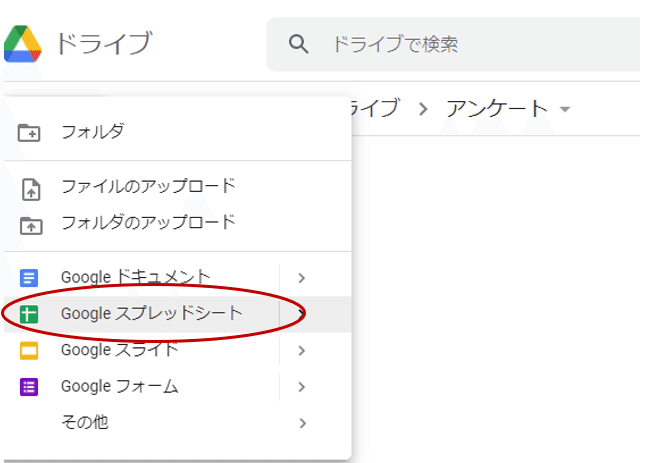Click the new folder icon beside フォルダ

click(29, 133)
